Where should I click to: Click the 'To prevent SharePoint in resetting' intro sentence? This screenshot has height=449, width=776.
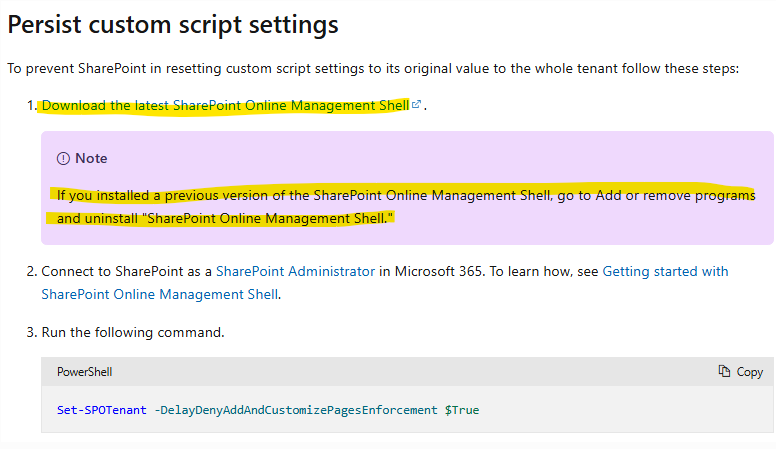(x=373, y=68)
